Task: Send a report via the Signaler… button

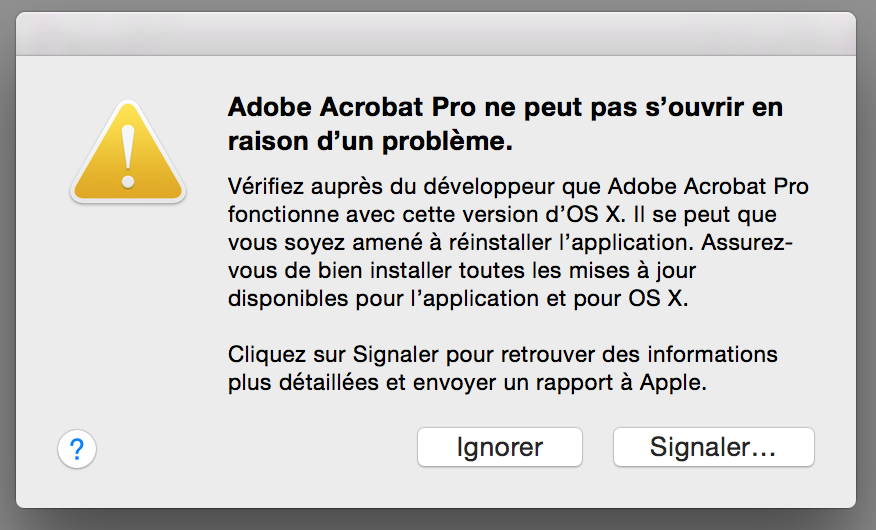Action: (713, 447)
